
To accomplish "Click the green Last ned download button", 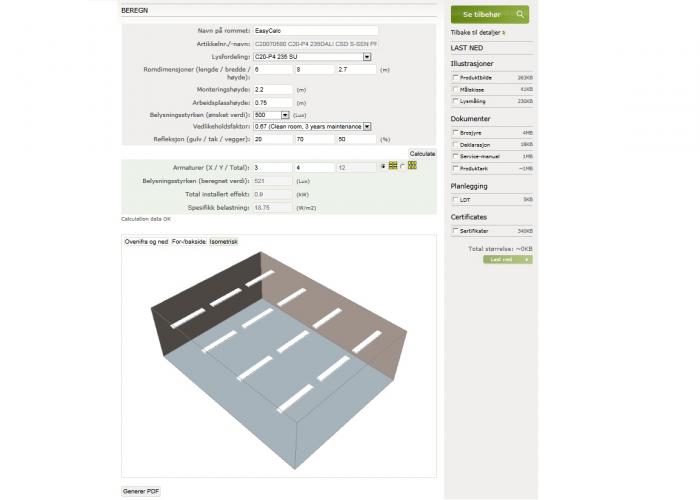I will pos(508,259).
